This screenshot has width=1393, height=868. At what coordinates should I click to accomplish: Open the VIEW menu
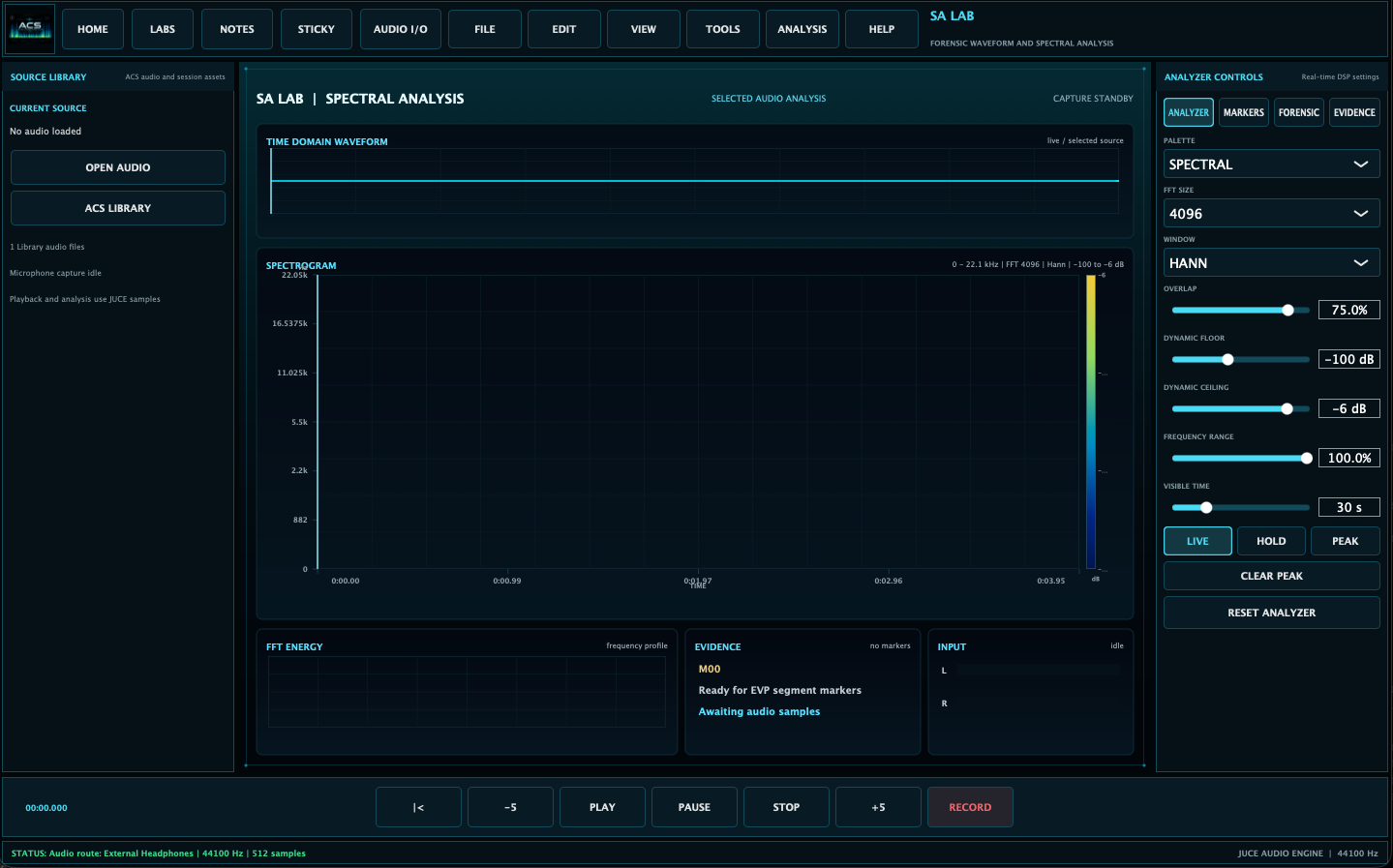coord(644,29)
